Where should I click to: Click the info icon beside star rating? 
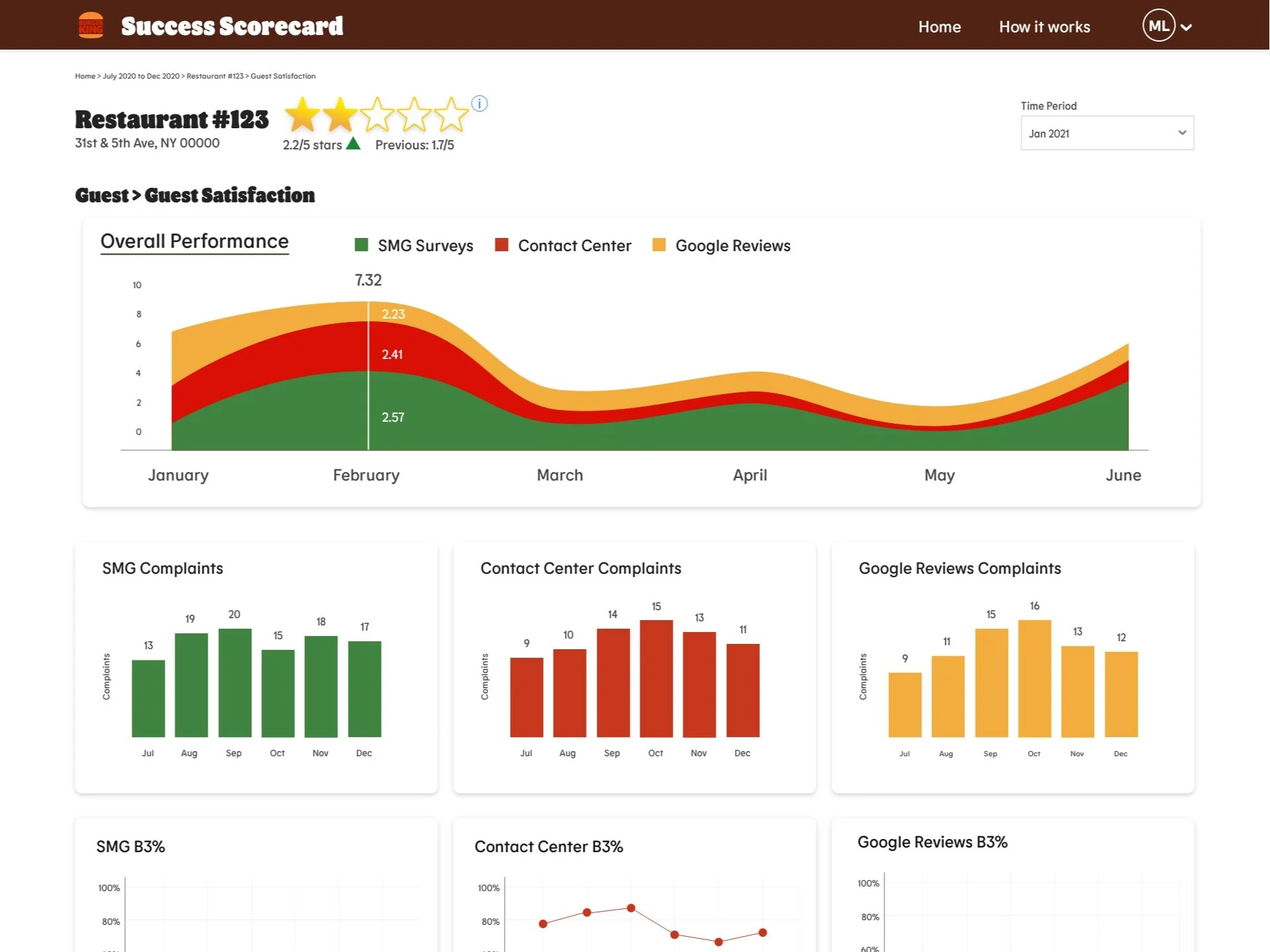[x=480, y=104]
